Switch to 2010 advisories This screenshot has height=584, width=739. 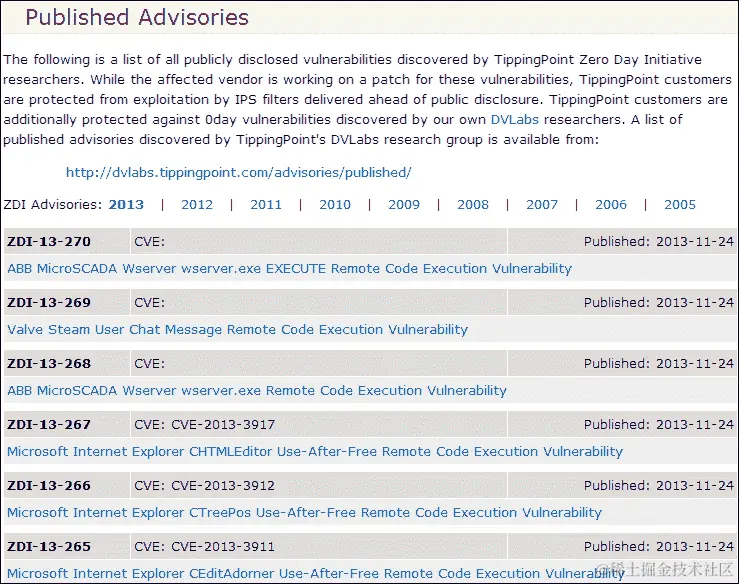coord(335,205)
